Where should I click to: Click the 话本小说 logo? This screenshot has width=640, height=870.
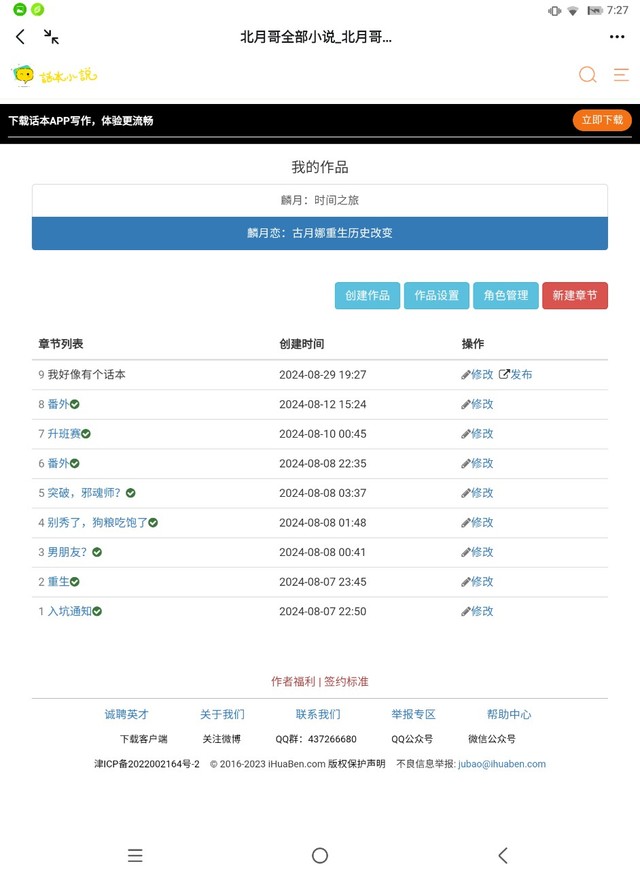54,75
